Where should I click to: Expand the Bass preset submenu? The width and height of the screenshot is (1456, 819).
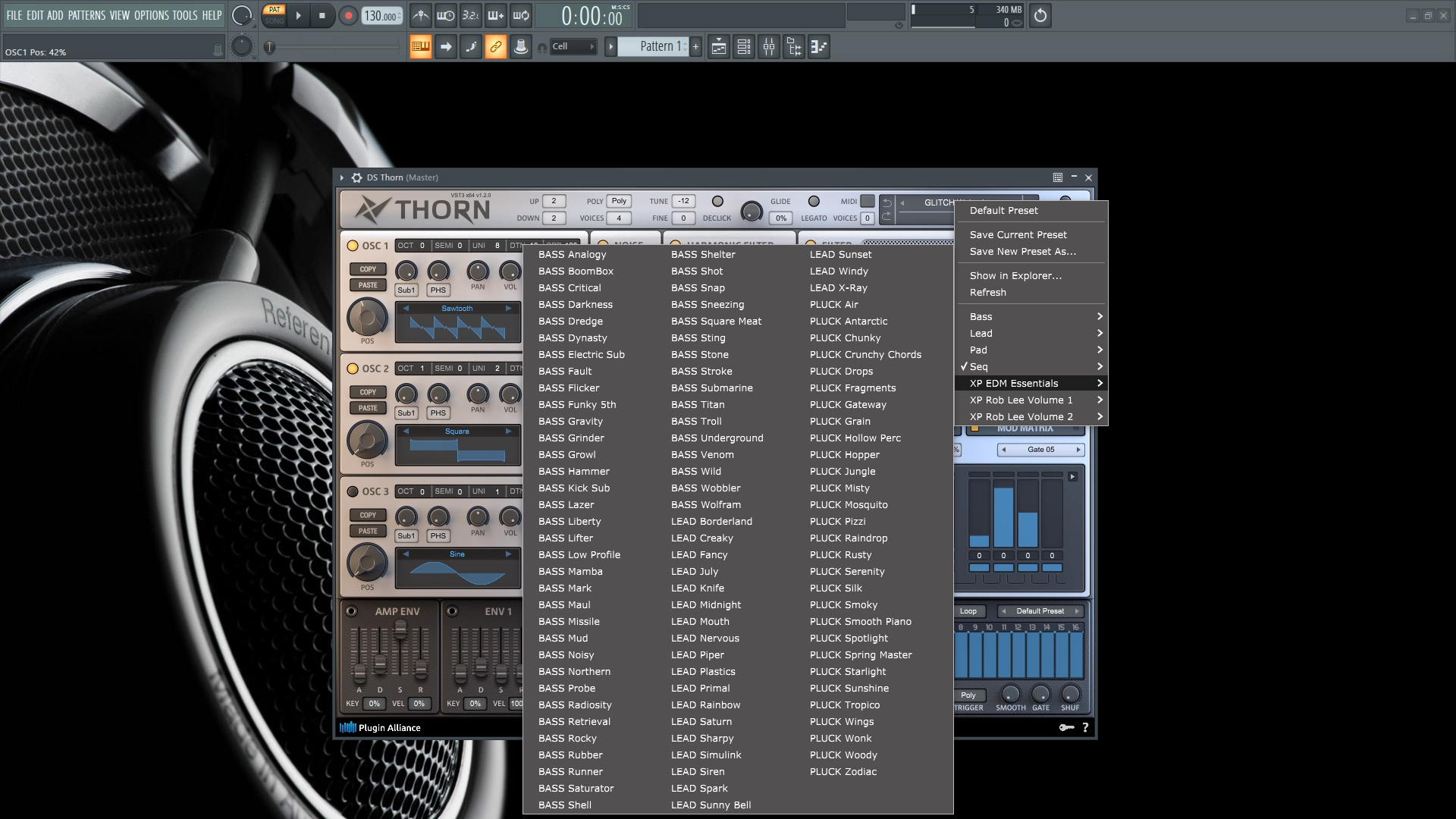[x=1031, y=317]
